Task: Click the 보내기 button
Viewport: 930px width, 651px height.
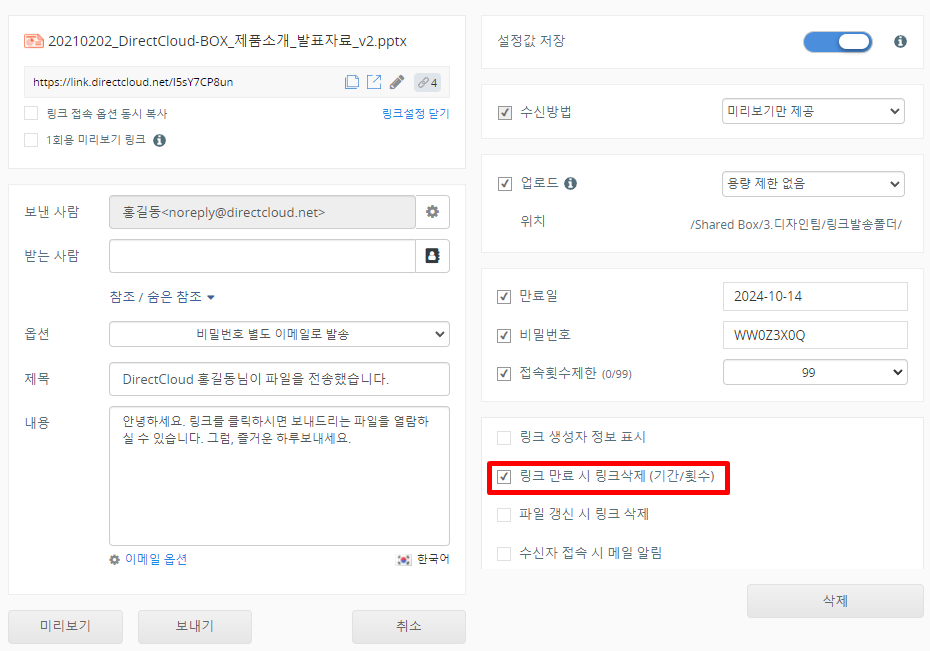Action: pyautogui.click(x=194, y=627)
